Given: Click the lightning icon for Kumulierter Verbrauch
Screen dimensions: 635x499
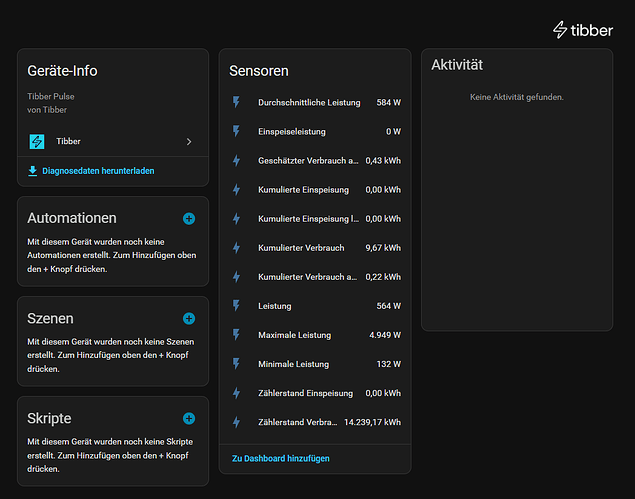Looking at the screenshot, I should click(x=237, y=247).
